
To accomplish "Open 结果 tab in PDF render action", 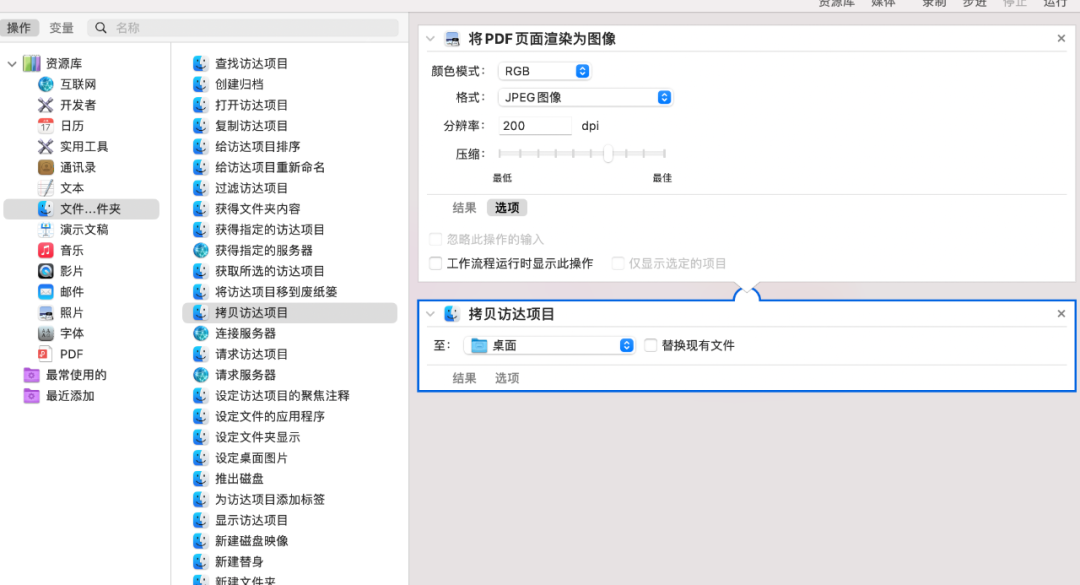I will [464, 207].
